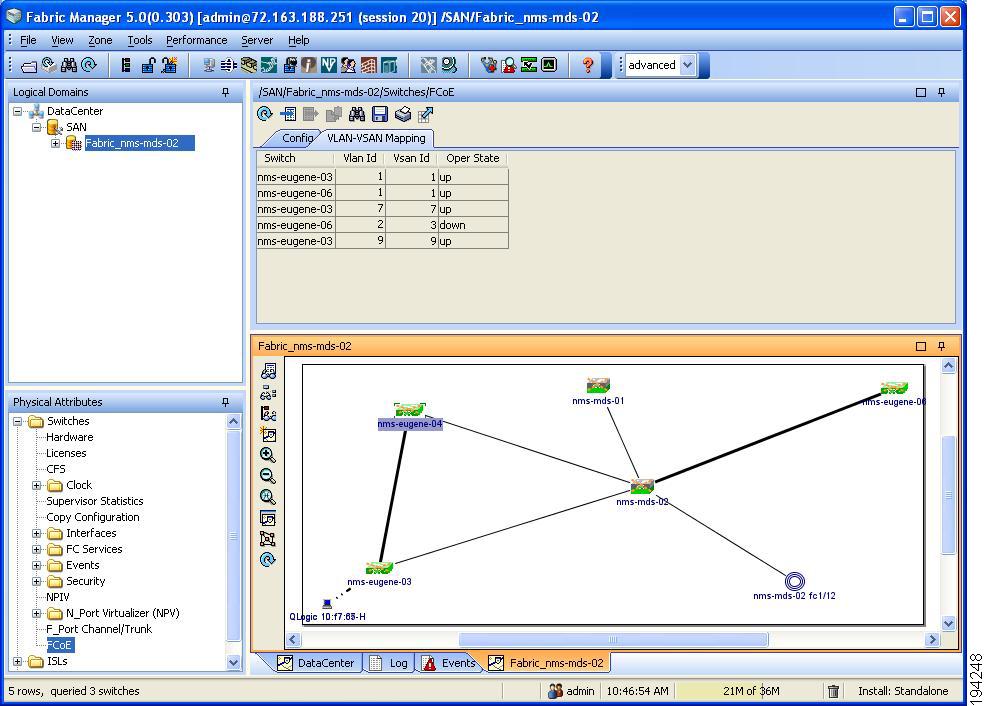Switch to the DataCenter tab

(x=317, y=663)
